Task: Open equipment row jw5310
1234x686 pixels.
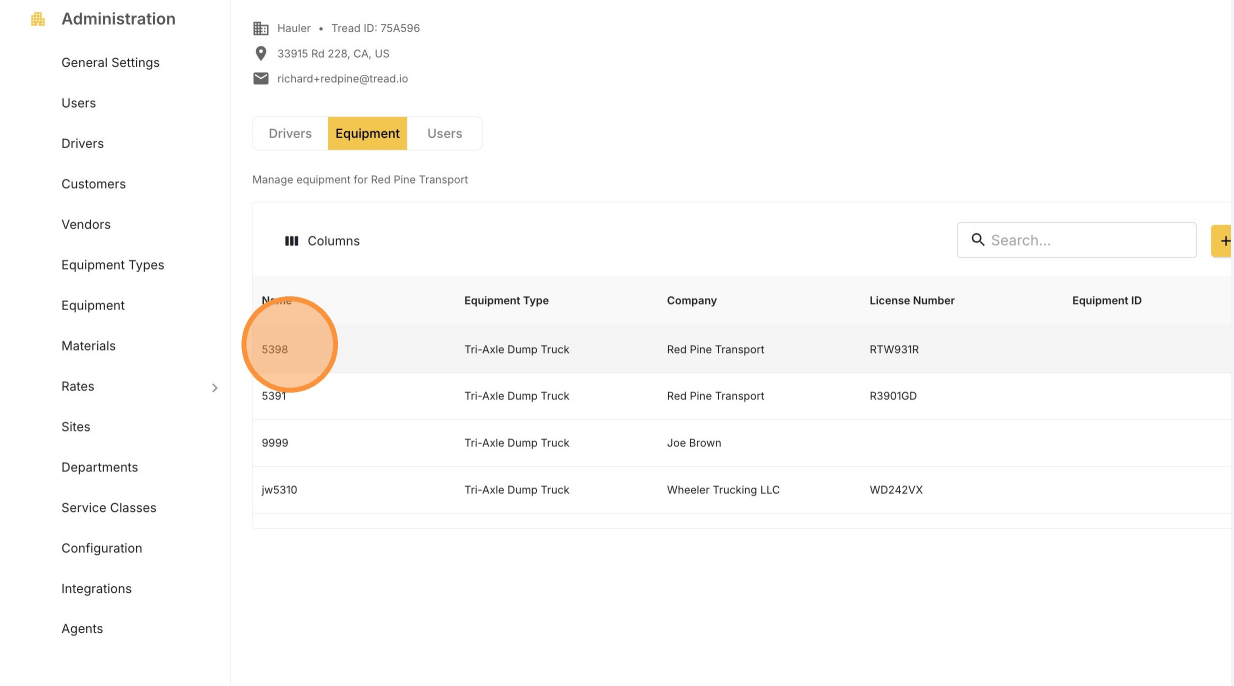Action: click(742, 490)
